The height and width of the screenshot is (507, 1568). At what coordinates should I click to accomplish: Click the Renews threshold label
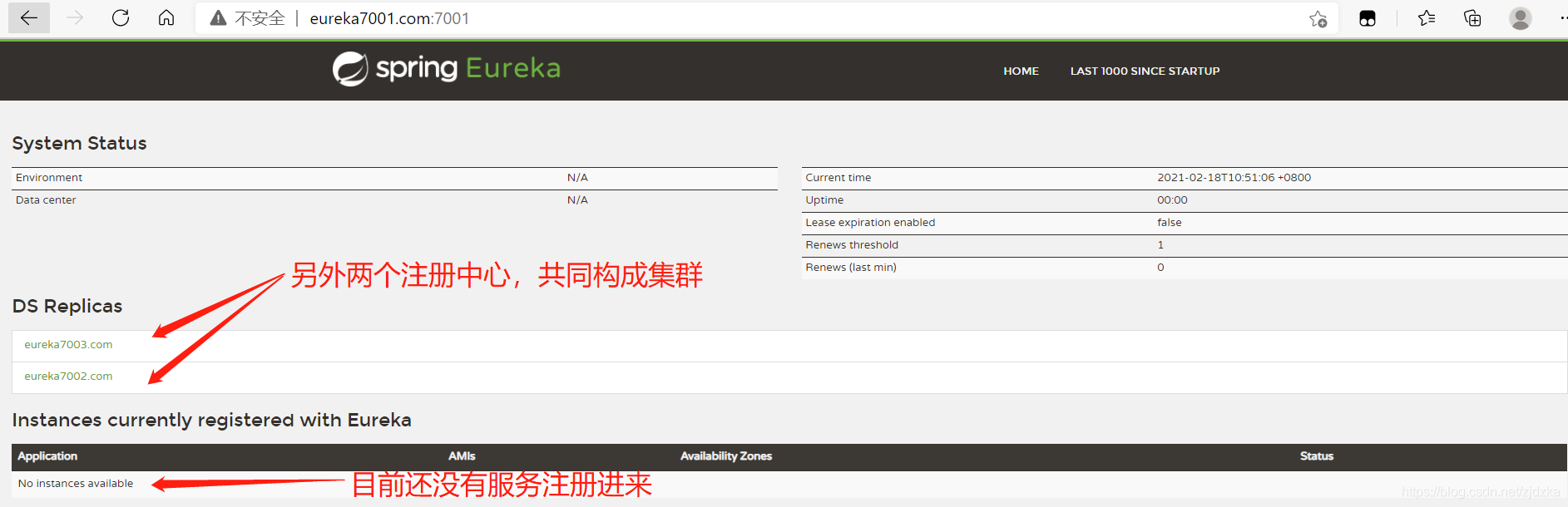[852, 245]
